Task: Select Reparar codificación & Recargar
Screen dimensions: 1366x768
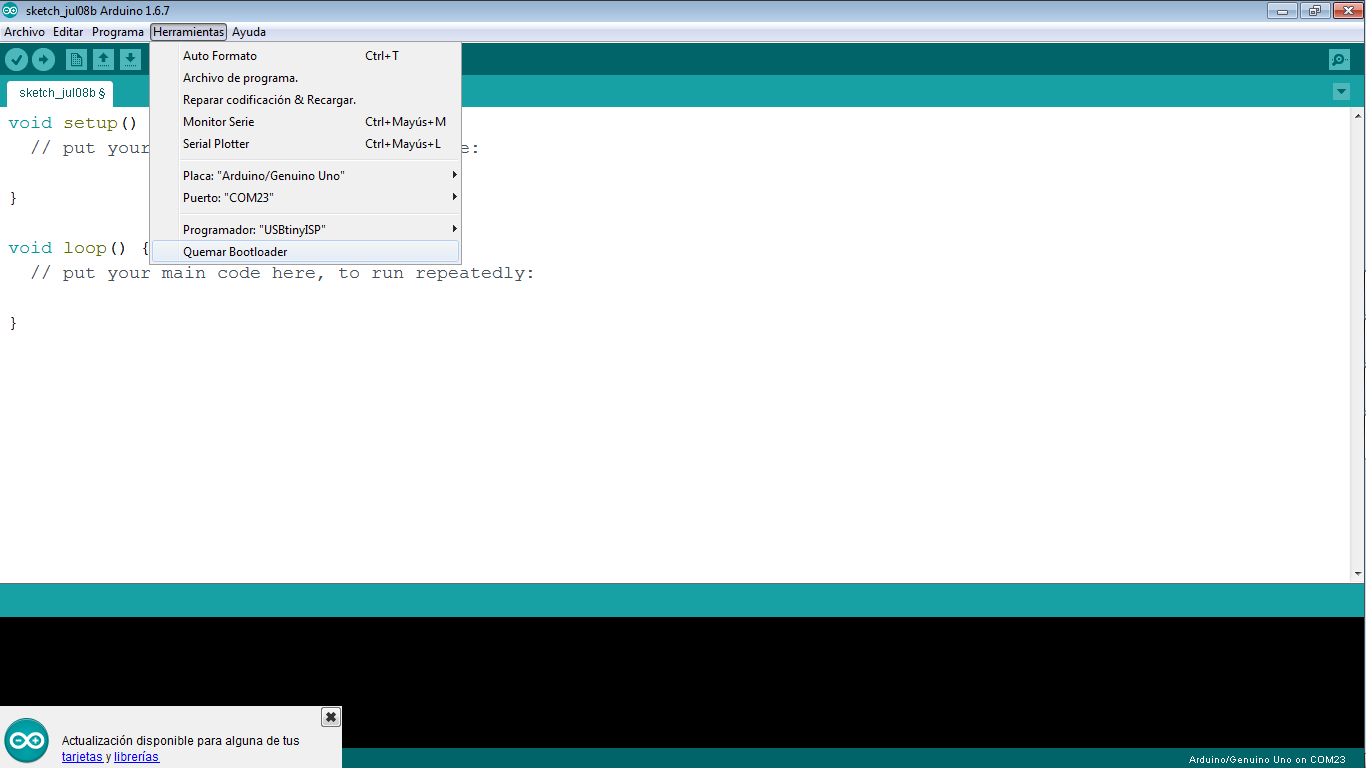Action: click(x=305, y=100)
